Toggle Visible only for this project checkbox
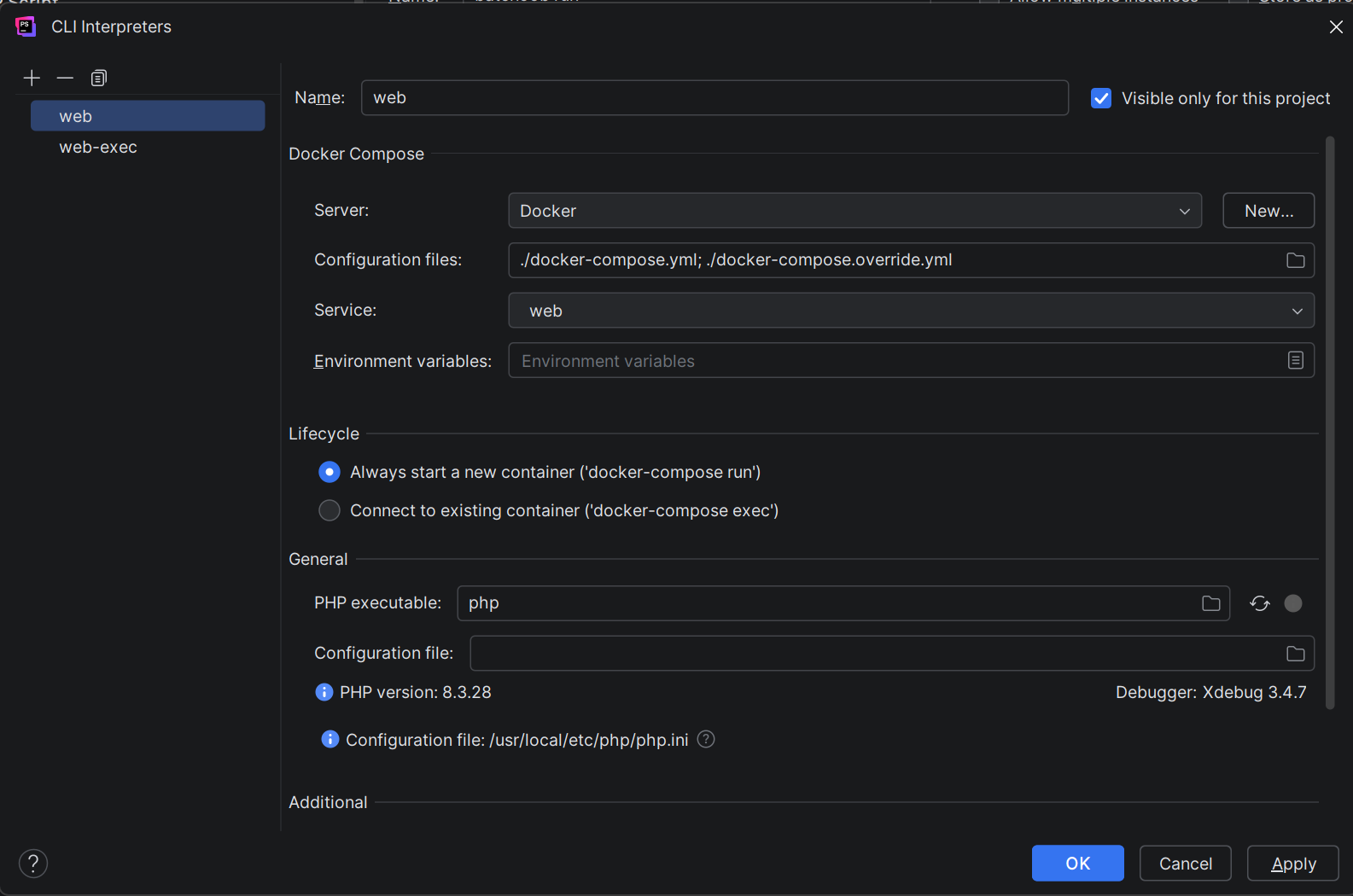The image size is (1353, 896). [x=1101, y=99]
